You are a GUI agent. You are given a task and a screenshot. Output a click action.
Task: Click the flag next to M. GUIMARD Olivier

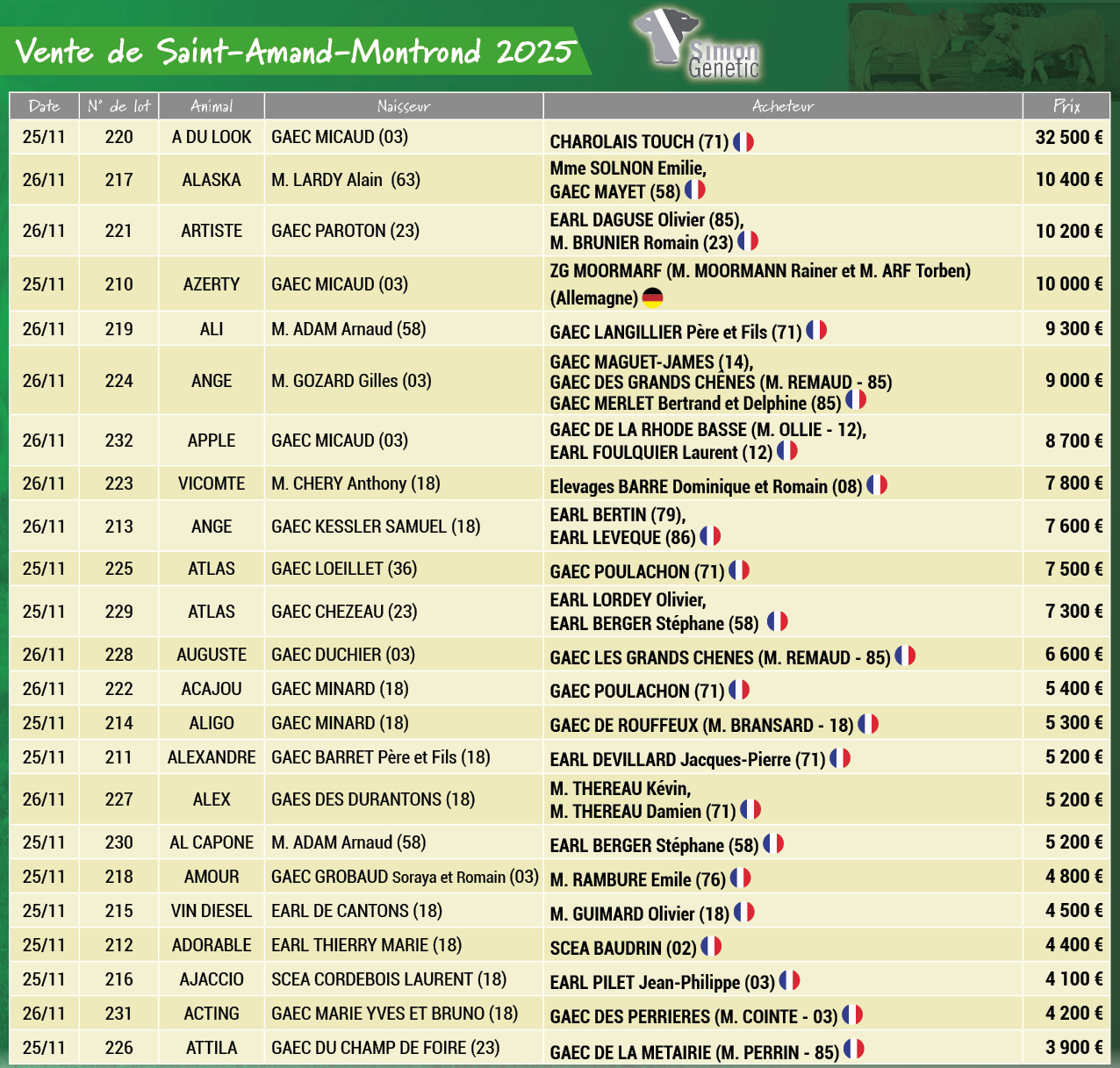743,913
